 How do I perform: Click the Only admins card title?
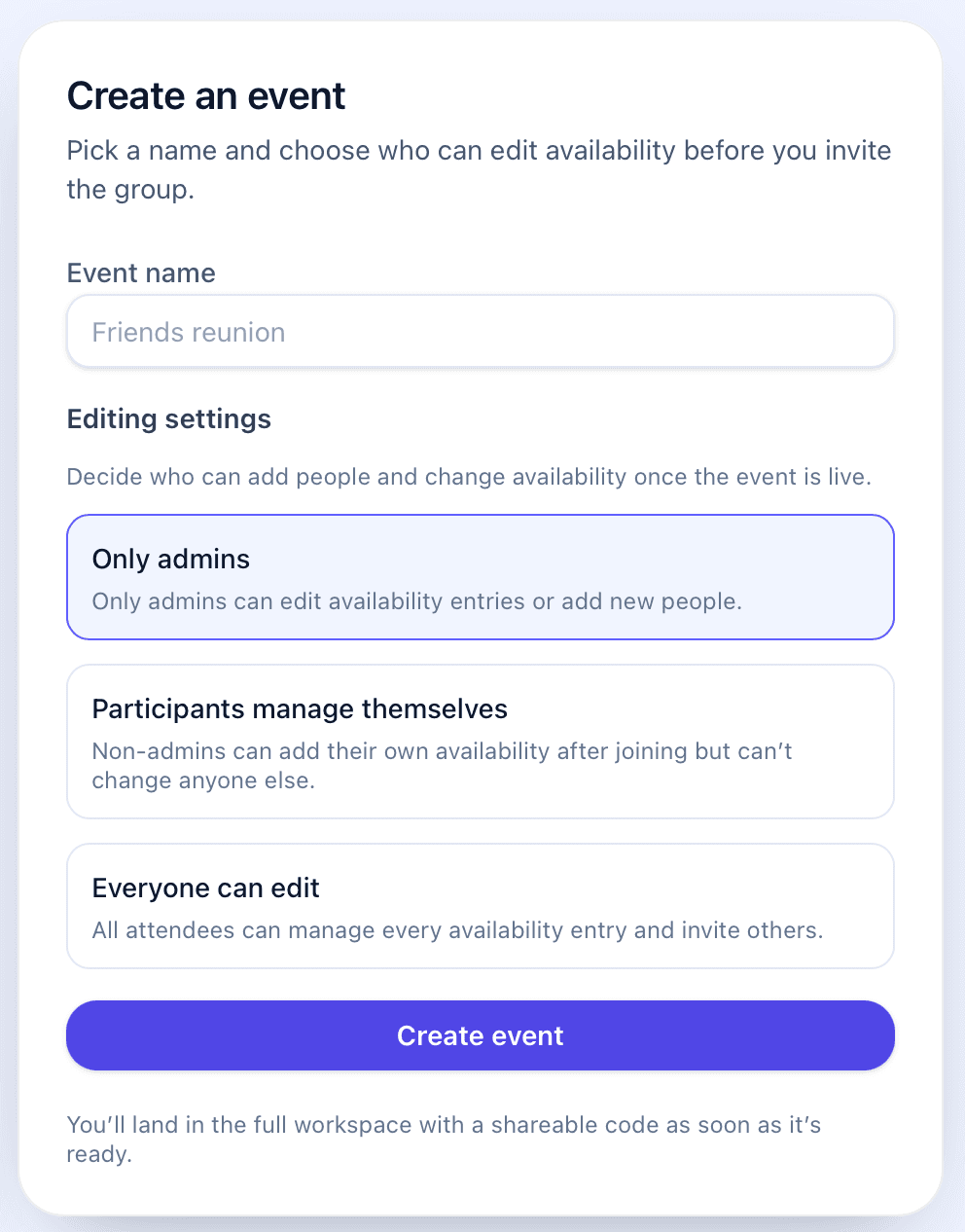(x=170, y=559)
